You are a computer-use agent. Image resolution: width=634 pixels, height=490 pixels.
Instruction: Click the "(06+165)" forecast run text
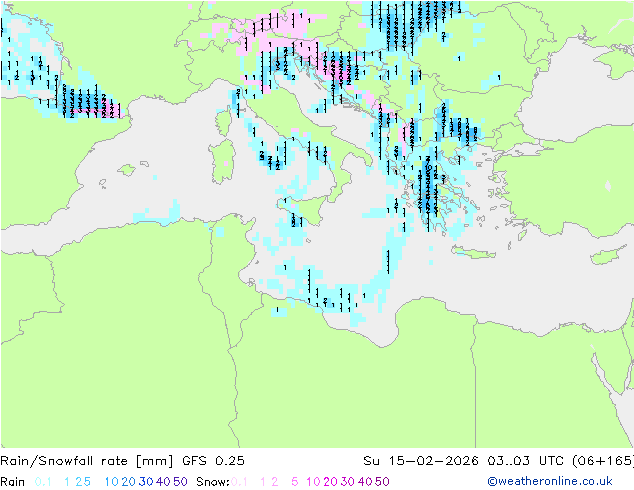(603, 461)
